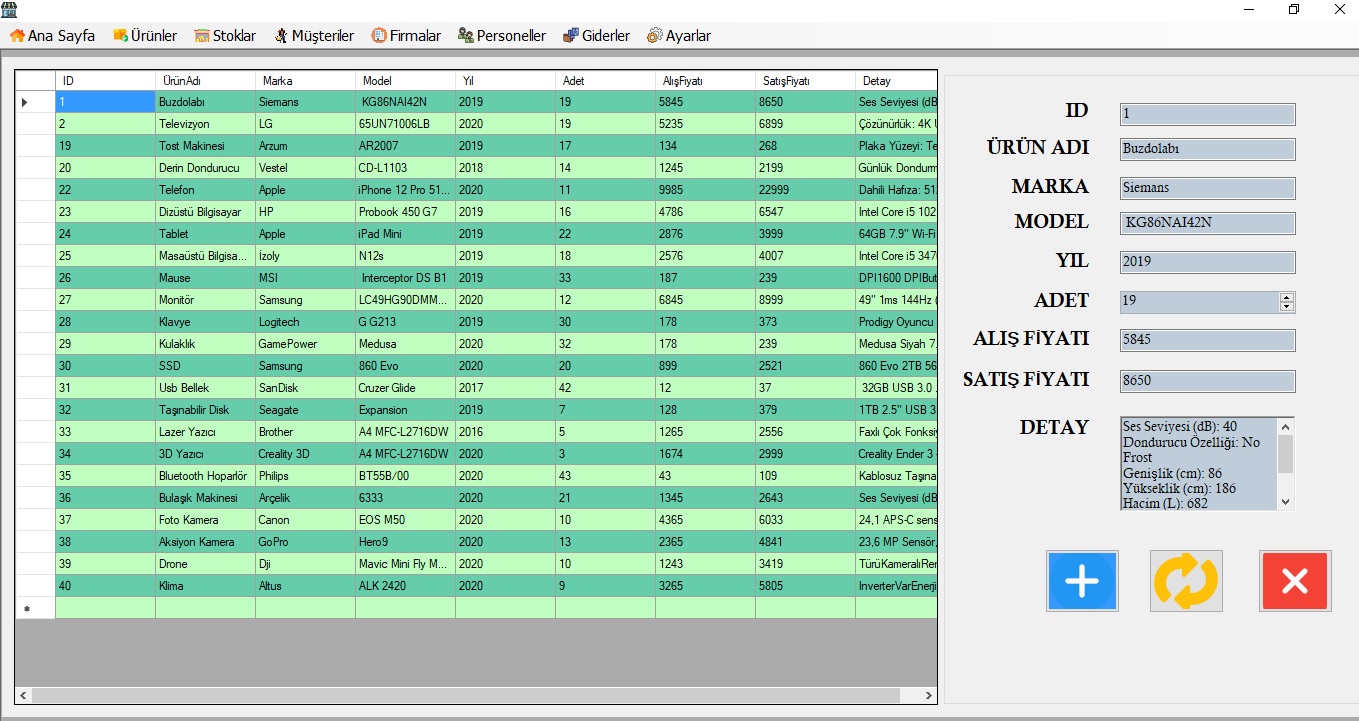This screenshot has height=721, width=1359.
Task: Open the Giderler menu
Action: (x=596, y=36)
